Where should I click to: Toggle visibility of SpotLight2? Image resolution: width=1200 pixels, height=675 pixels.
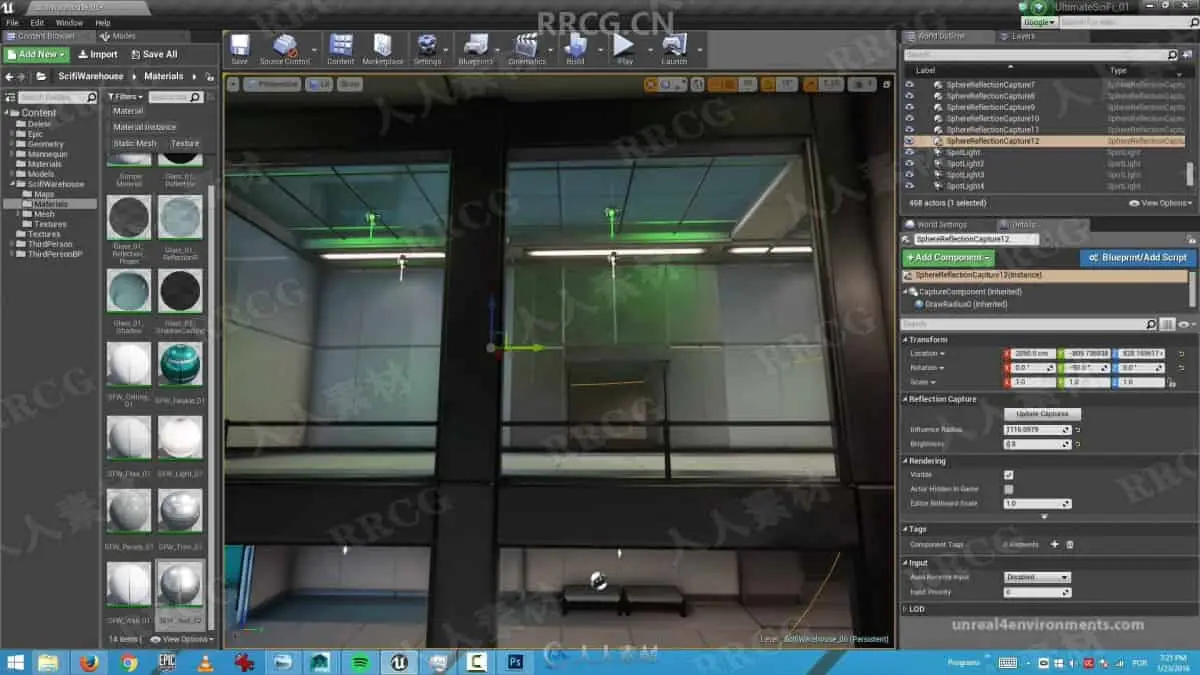[x=909, y=163]
